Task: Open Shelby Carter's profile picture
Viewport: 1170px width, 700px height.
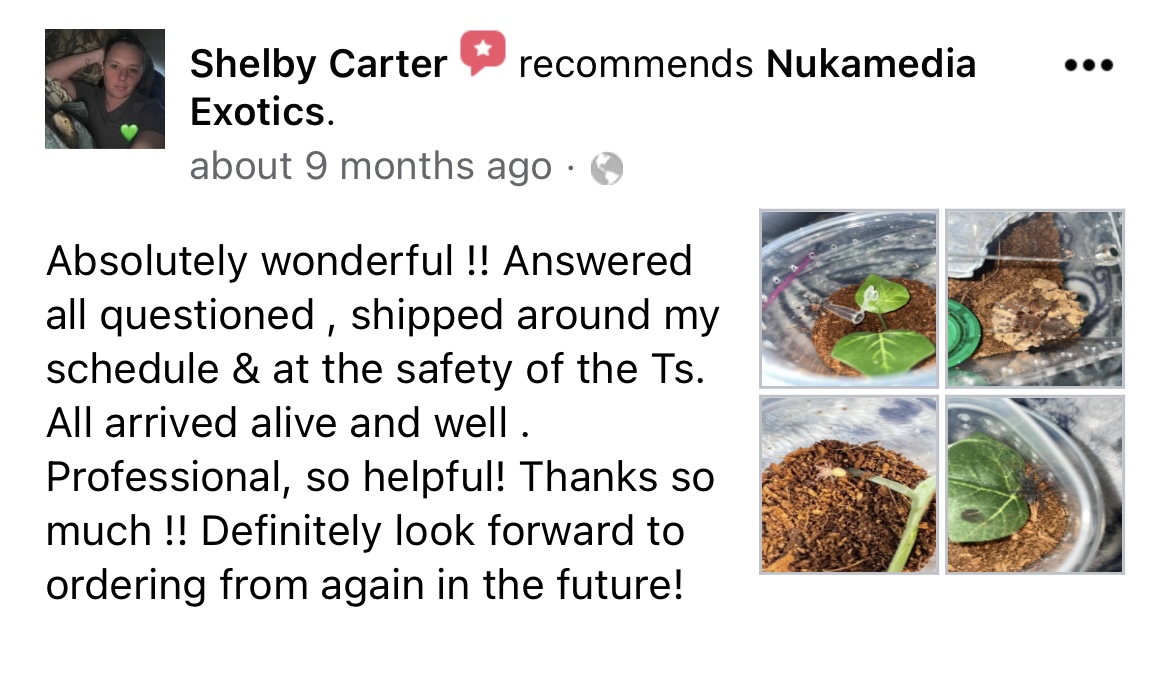Action: pyautogui.click(x=104, y=89)
